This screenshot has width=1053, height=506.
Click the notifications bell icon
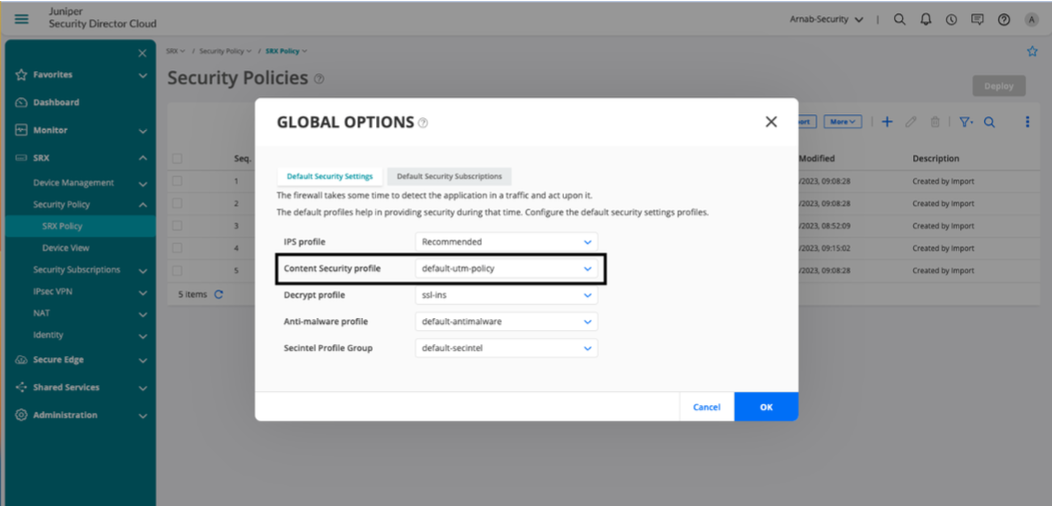926,19
